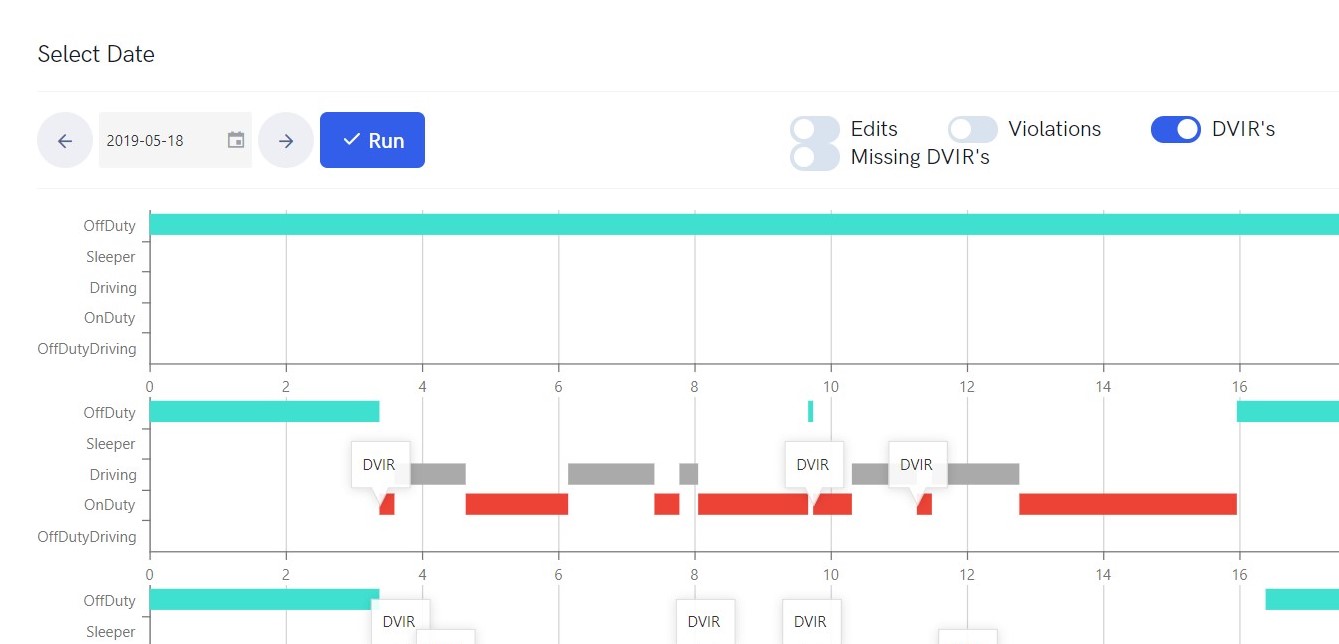Click the second chart's Driving axis label
Viewport: 1339px width, 644px height.
pyautogui.click(x=113, y=475)
